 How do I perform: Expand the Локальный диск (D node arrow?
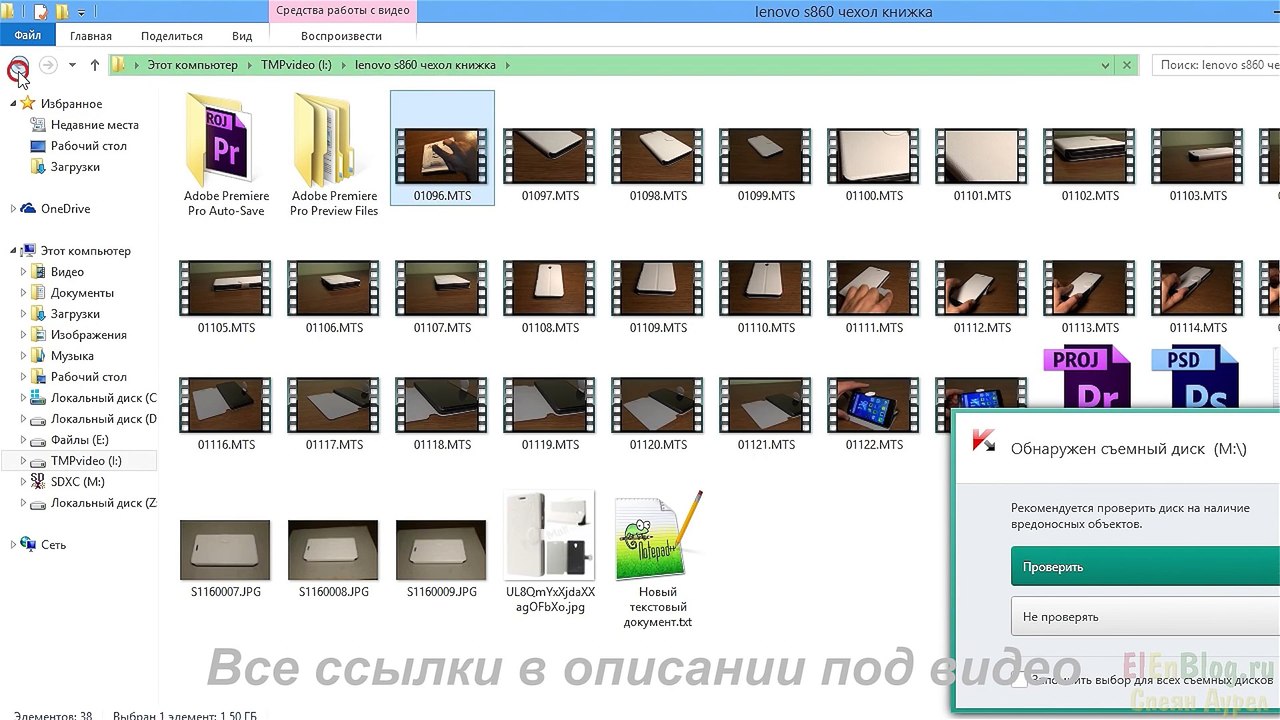point(23,419)
